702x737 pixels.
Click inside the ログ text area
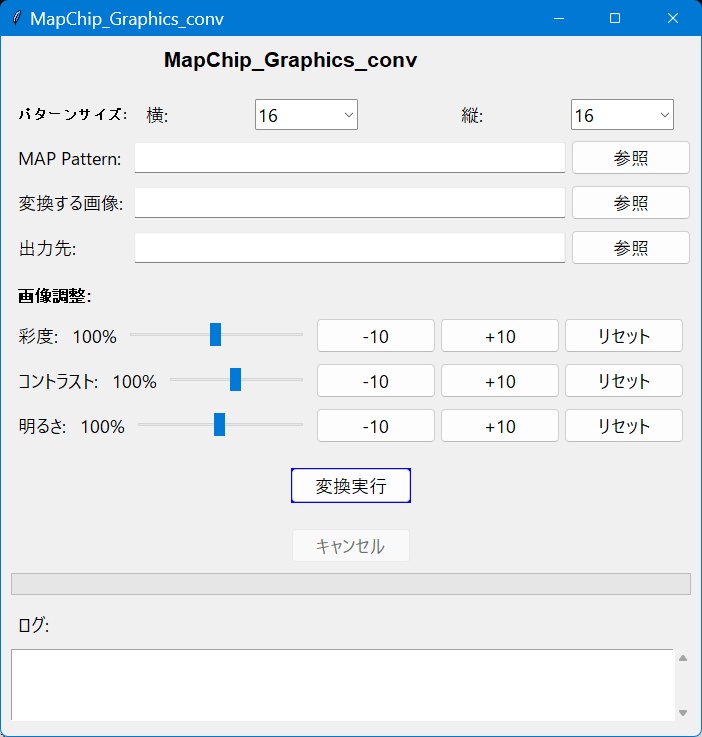click(x=343, y=685)
